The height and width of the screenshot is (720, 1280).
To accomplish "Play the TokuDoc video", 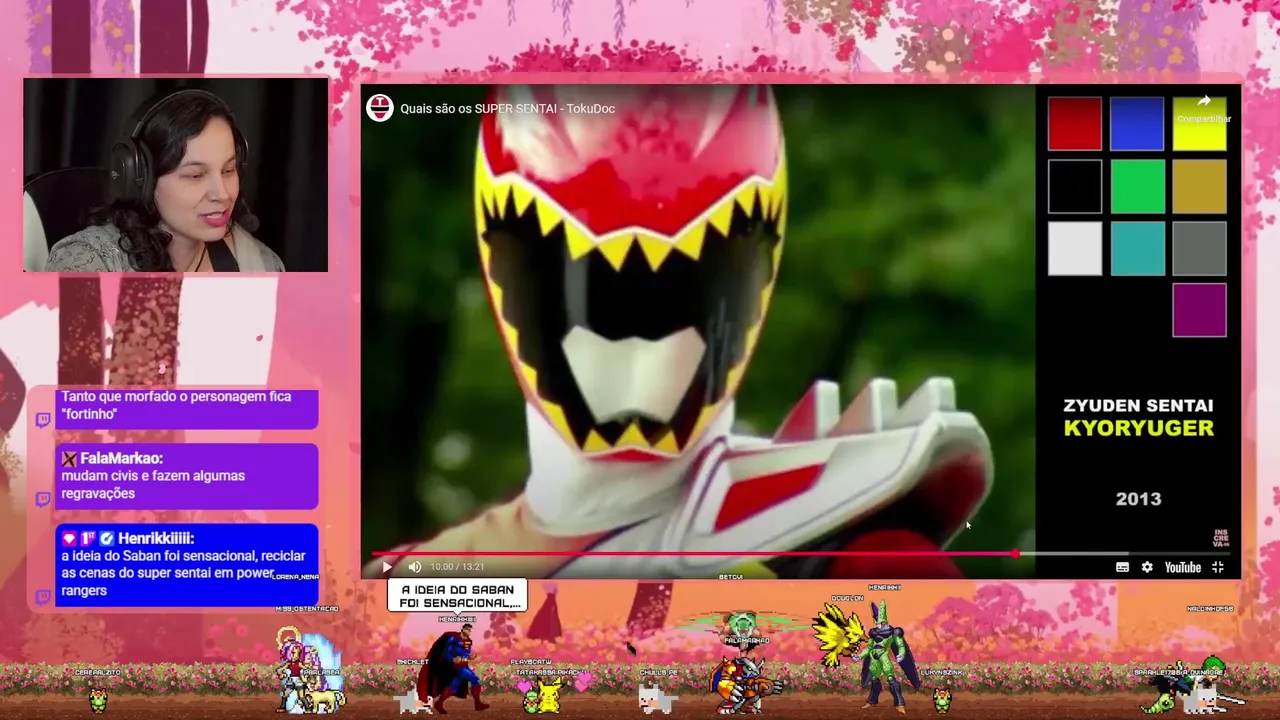I will [x=387, y=567].
